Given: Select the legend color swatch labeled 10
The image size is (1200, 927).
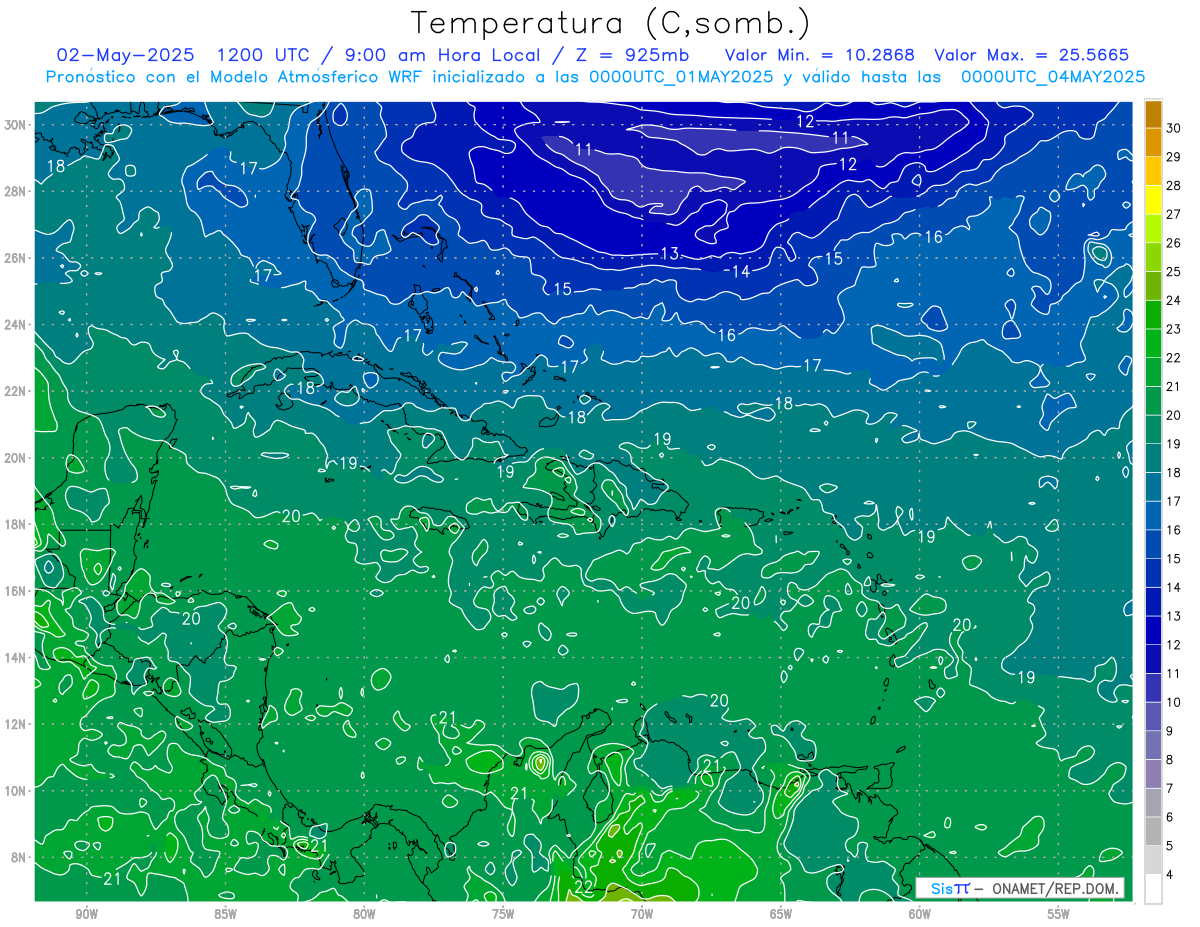Looking at the screenshot, I should pos(1153,689).
